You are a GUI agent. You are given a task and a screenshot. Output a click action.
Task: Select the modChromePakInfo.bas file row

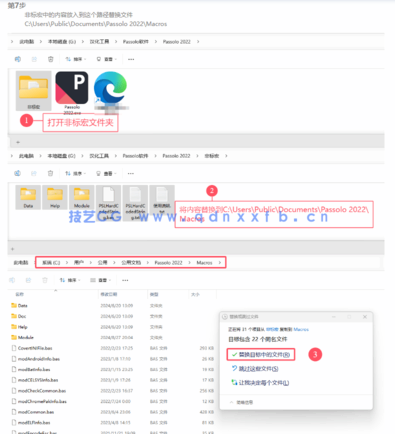113,401
